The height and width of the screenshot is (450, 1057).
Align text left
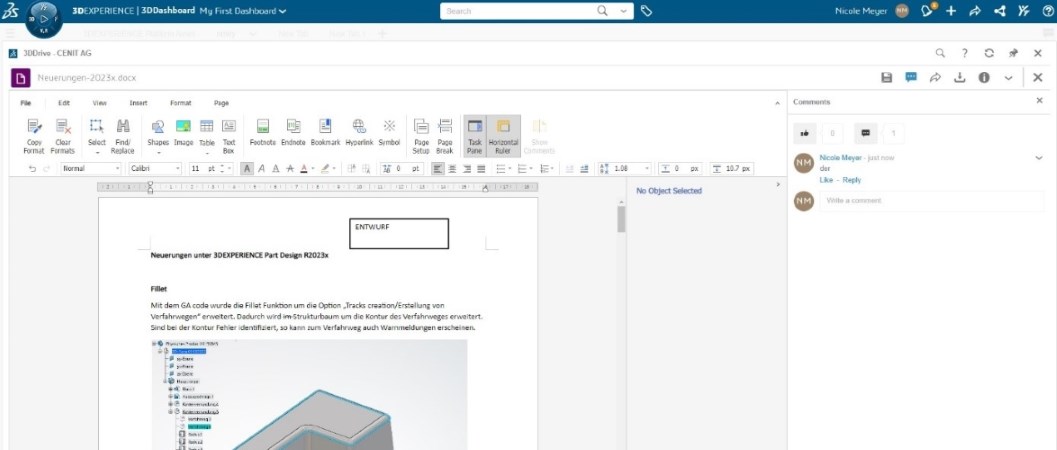tap(438, 168)
